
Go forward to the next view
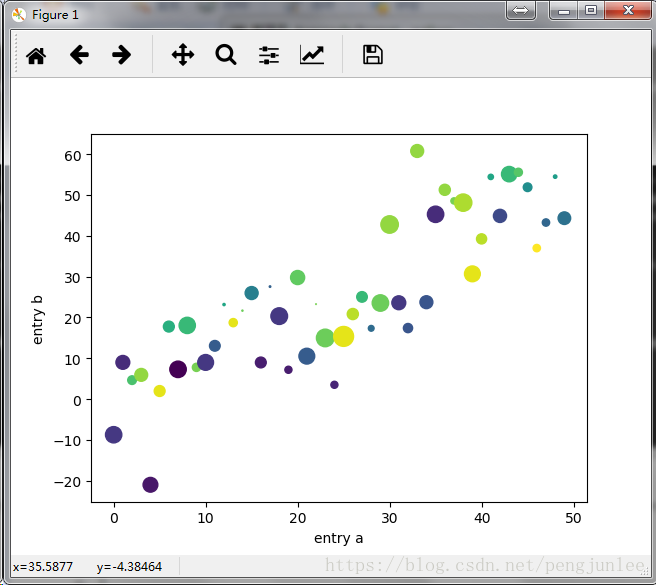pos(122,55)
